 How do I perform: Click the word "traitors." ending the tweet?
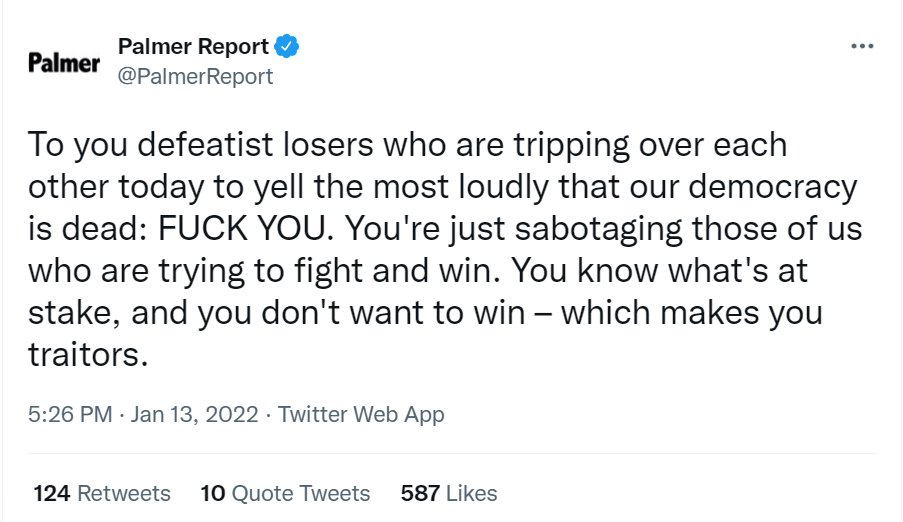point(88,354)
